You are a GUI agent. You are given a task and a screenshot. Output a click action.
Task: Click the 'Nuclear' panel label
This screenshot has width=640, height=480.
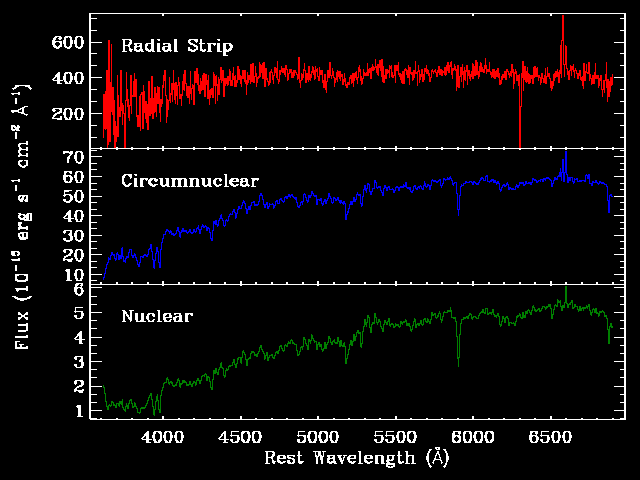click(x=157, y=316)
